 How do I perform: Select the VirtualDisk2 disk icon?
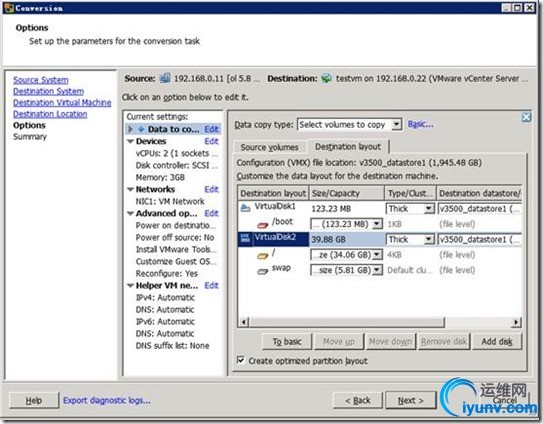coord(245,238)
